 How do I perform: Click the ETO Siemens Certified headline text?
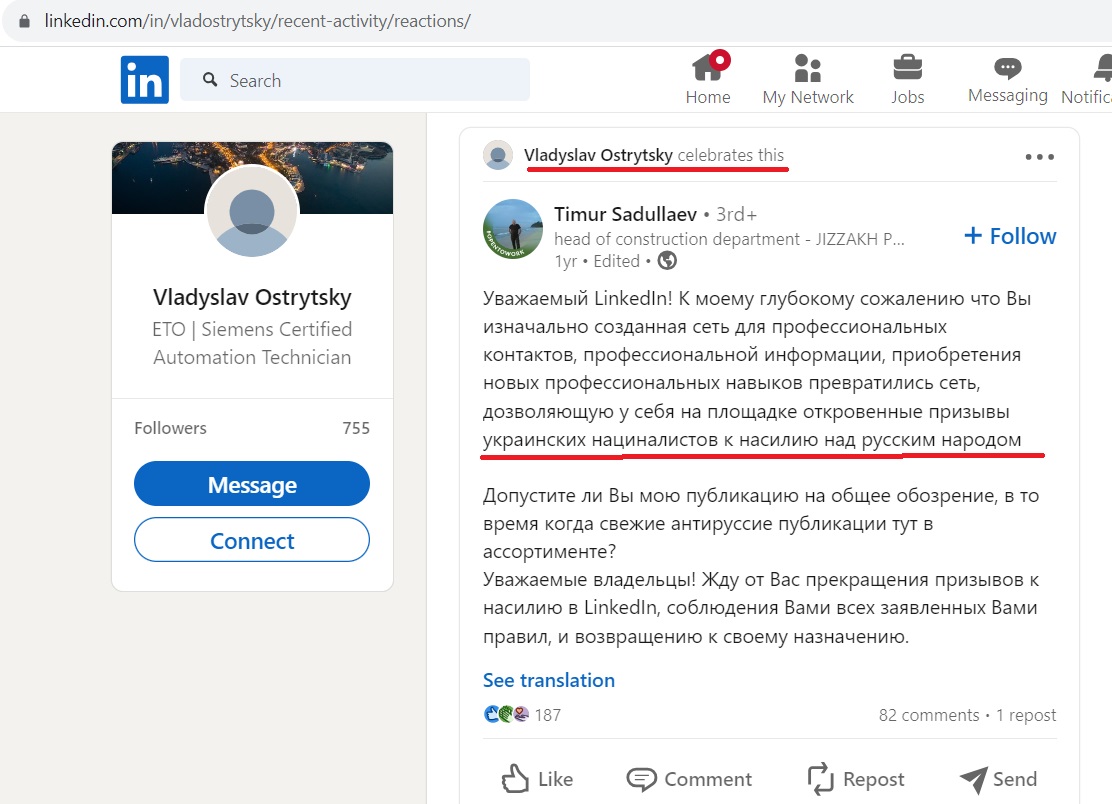[x=252, y=343]
